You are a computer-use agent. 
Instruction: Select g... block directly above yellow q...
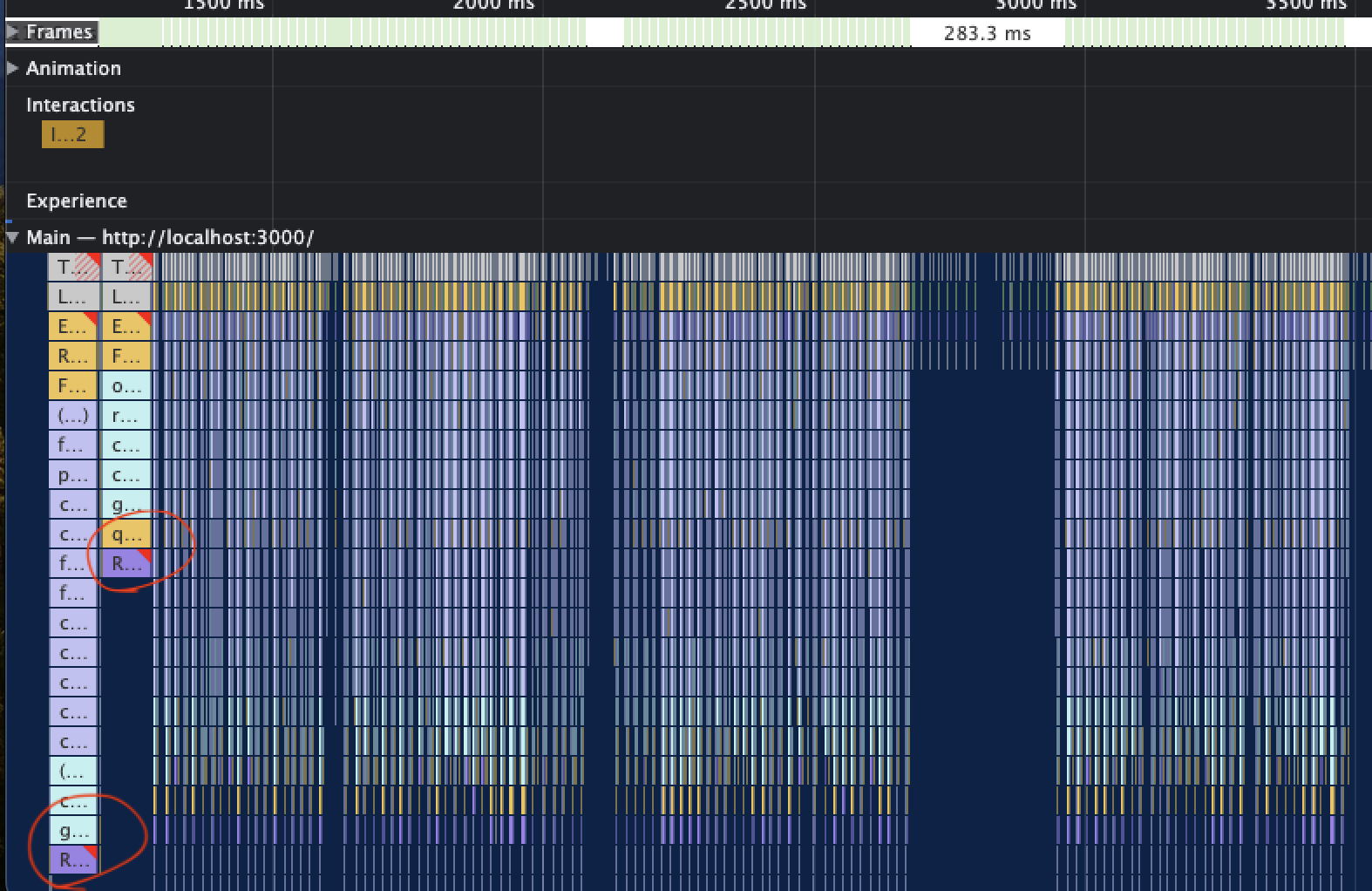(126, 504)
